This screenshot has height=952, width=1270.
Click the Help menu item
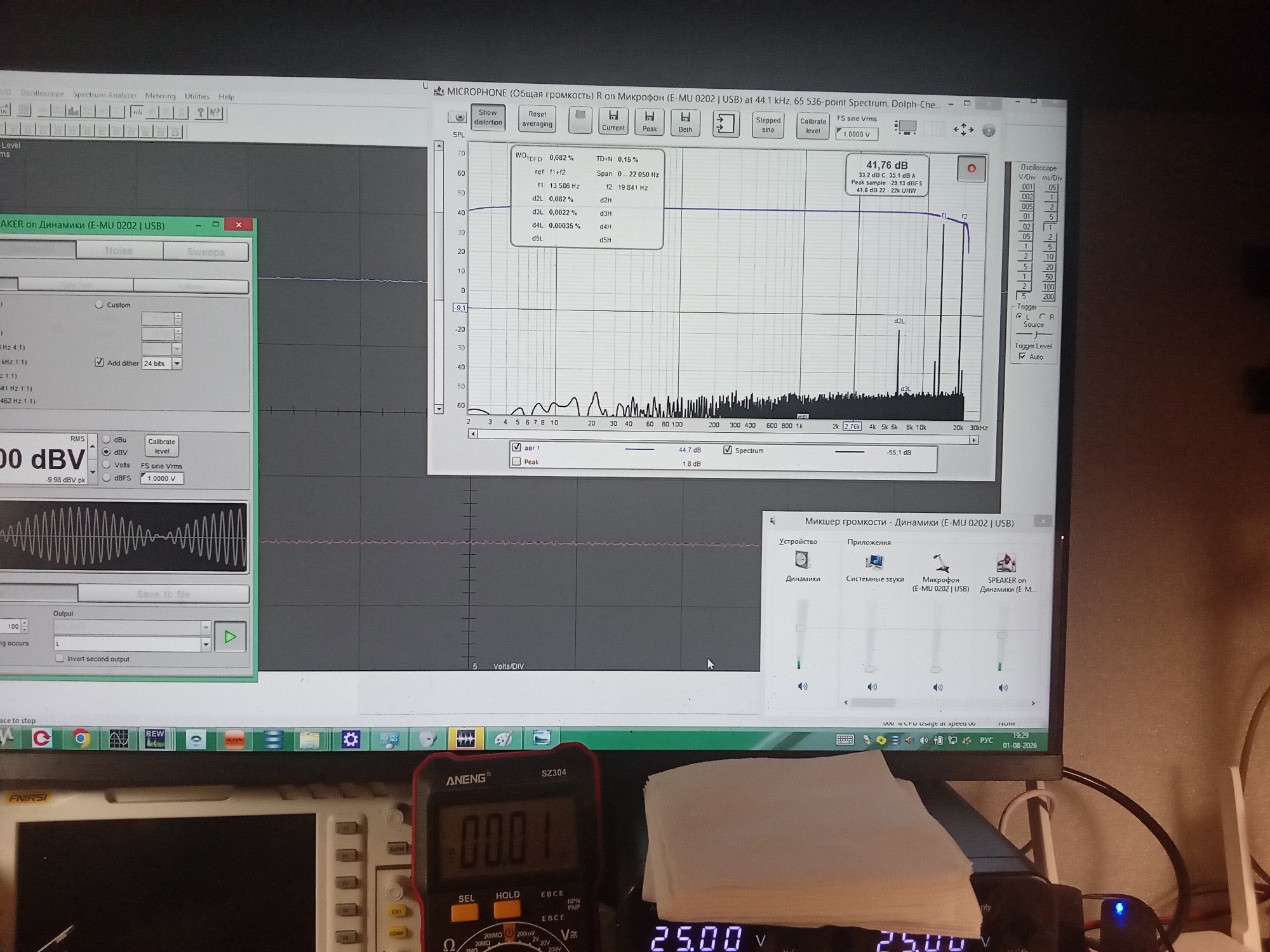(x=227, y=96)
